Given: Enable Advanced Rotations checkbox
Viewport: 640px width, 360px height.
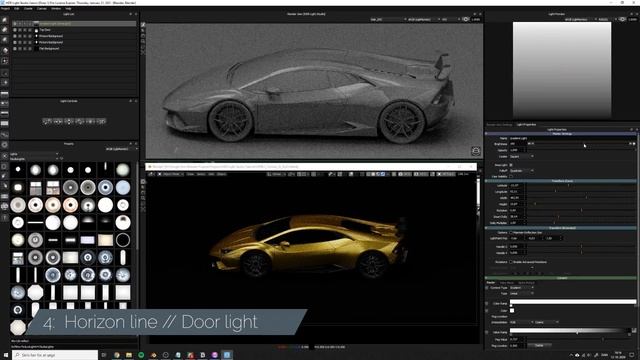Looking at the screenshot, I should click(511, 262).
